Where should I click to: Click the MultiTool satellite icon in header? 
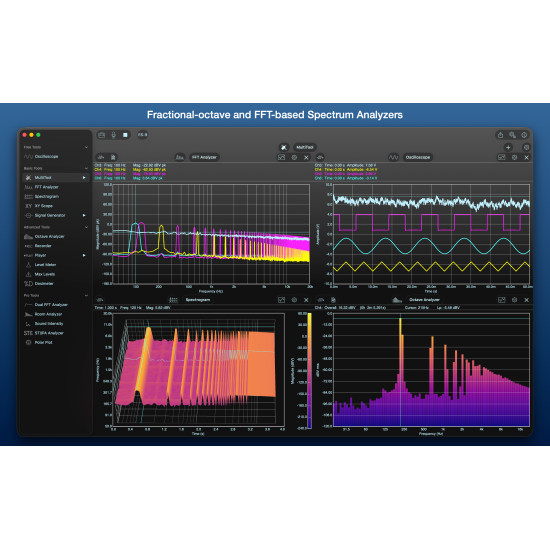coord(284,147)
